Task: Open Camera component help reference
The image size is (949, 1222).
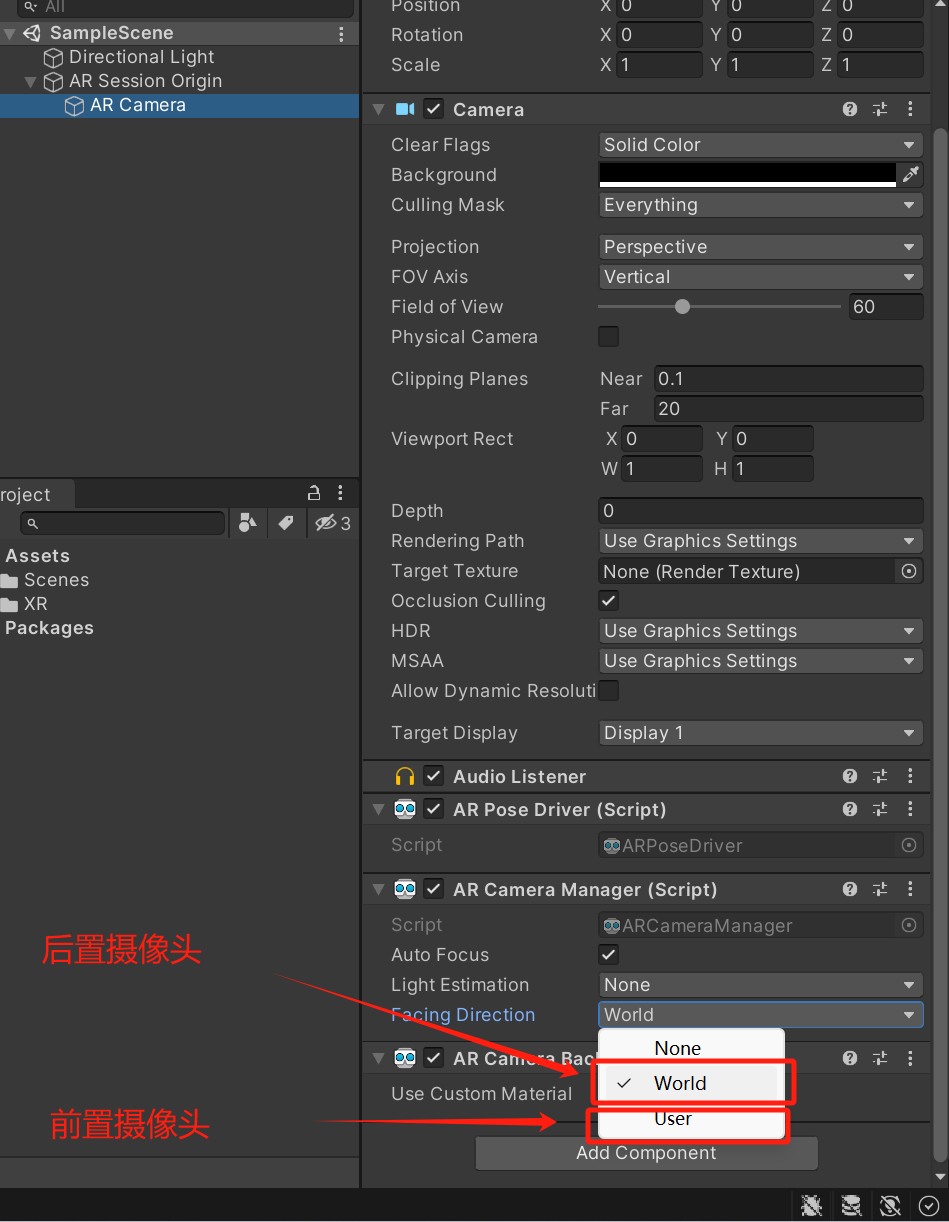Action: [x=850, y=110]
